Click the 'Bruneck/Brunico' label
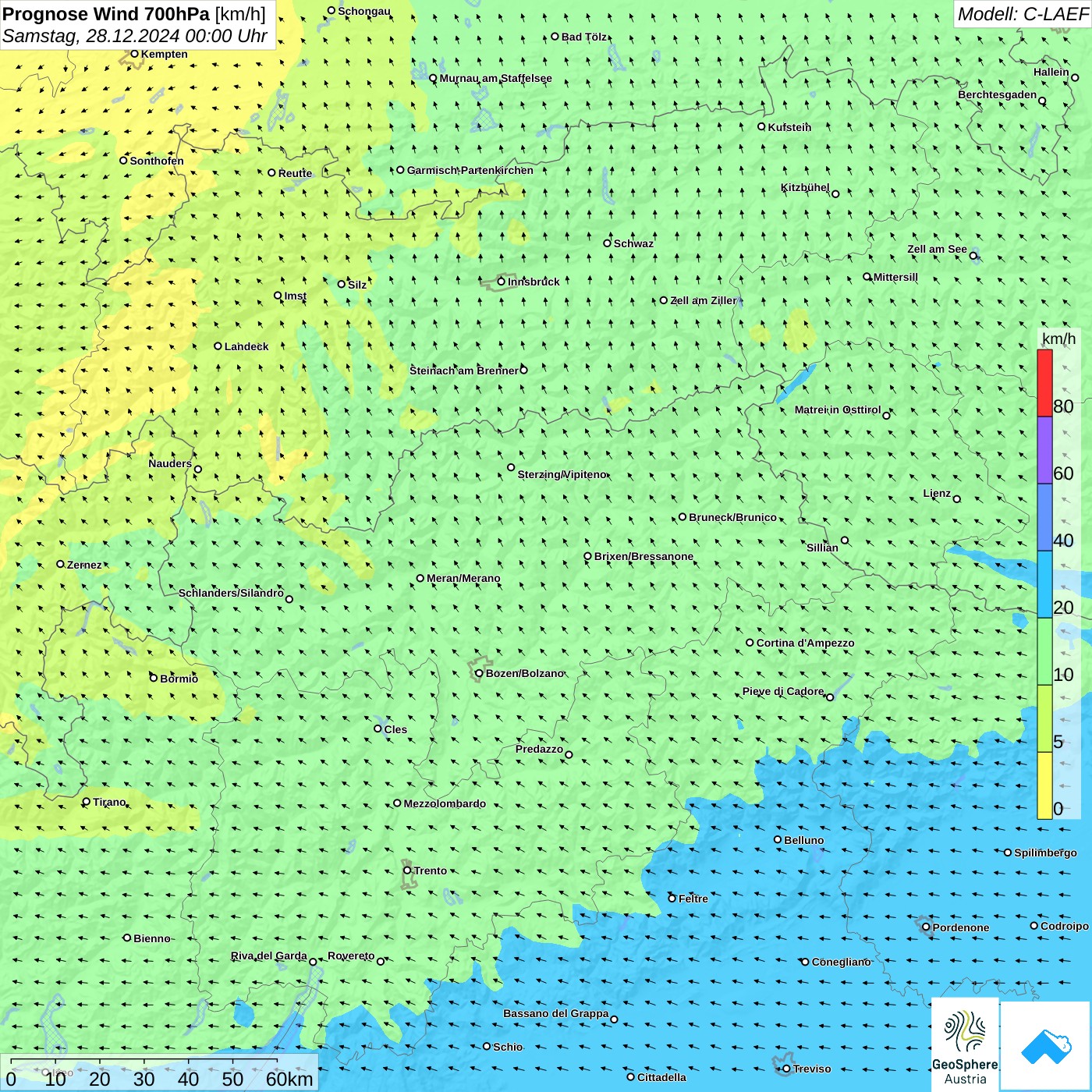 tap(732, 517)
